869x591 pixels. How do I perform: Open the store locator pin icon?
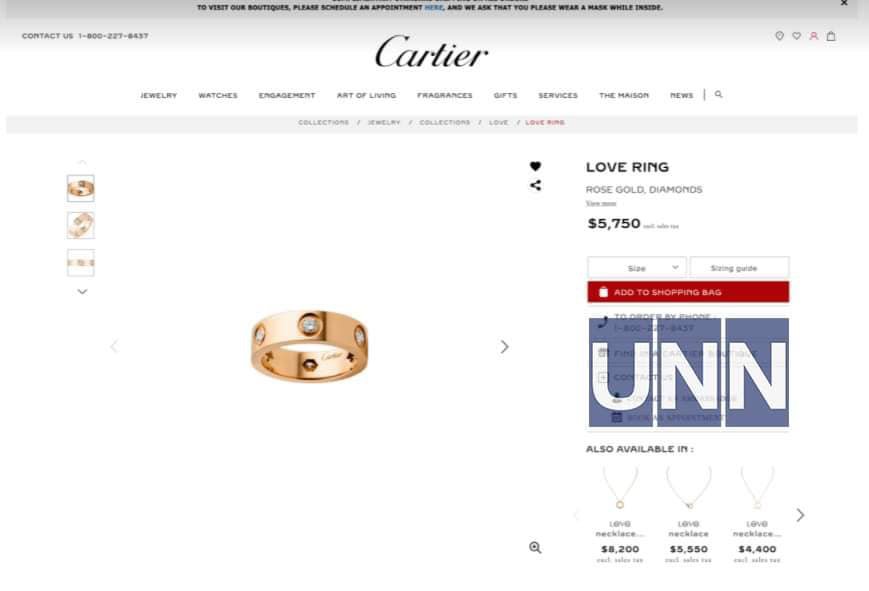point(779,36)
